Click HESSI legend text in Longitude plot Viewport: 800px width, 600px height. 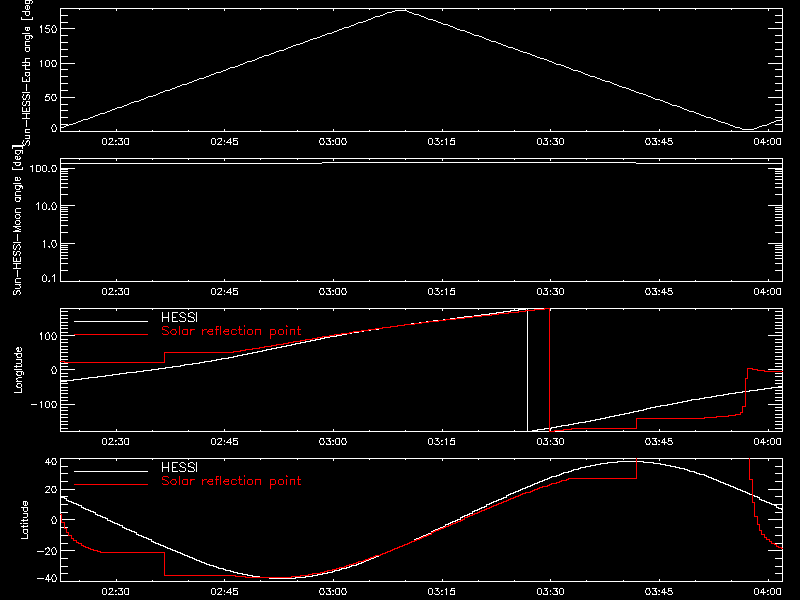[180, 317]
